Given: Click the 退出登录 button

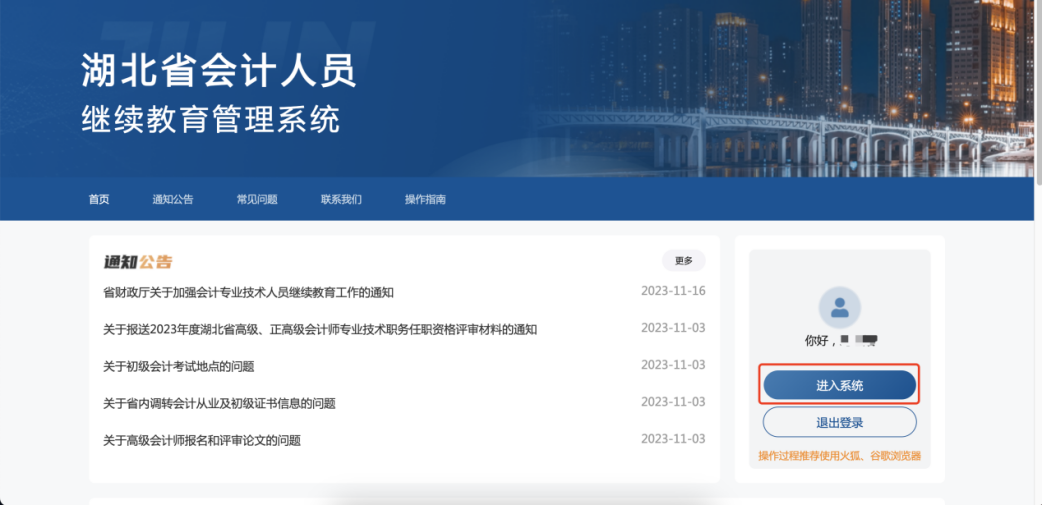Looking at the screenshot, I should [839, 422].
